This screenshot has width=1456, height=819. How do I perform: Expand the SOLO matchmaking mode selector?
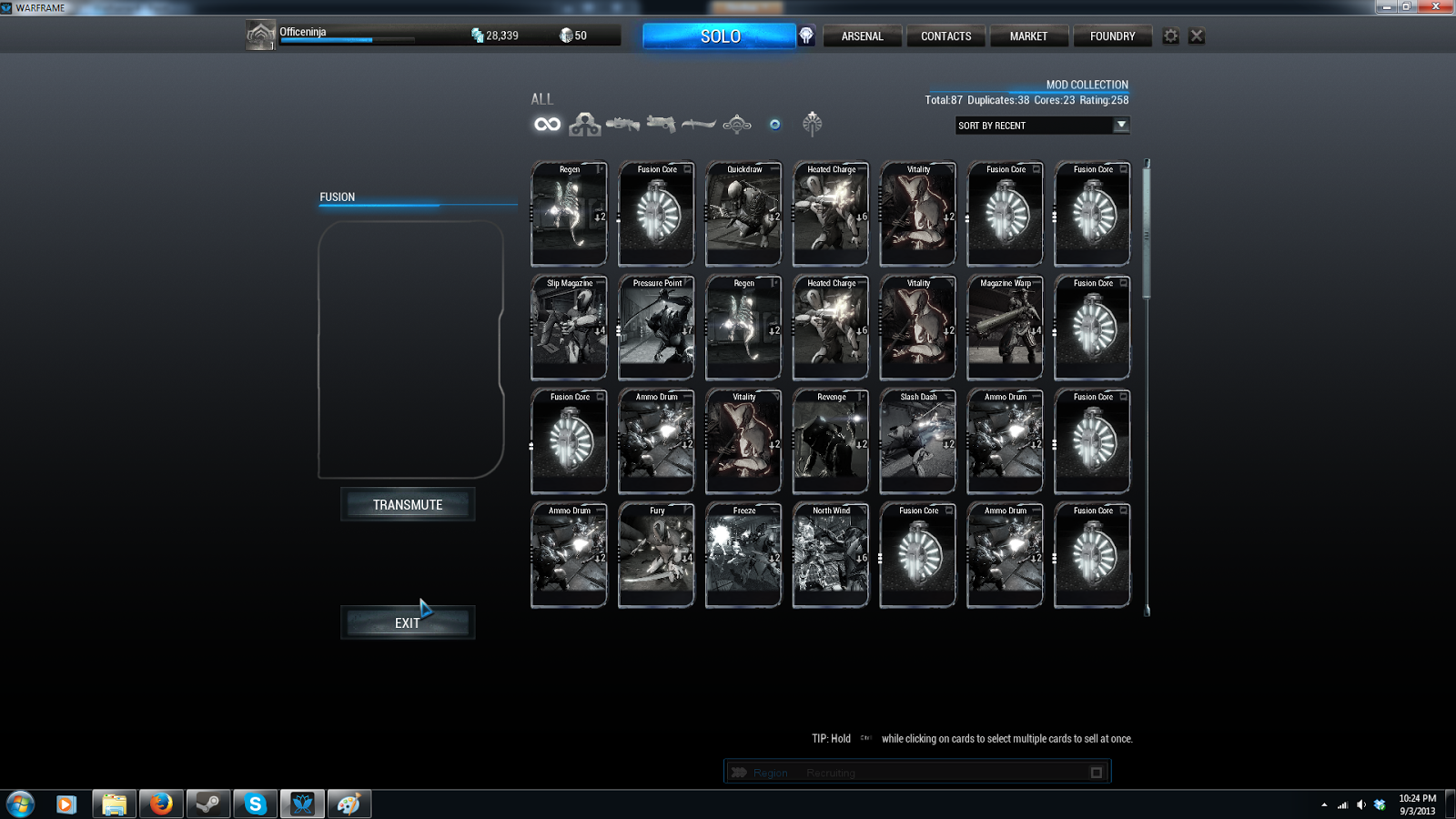pos(719,36)
